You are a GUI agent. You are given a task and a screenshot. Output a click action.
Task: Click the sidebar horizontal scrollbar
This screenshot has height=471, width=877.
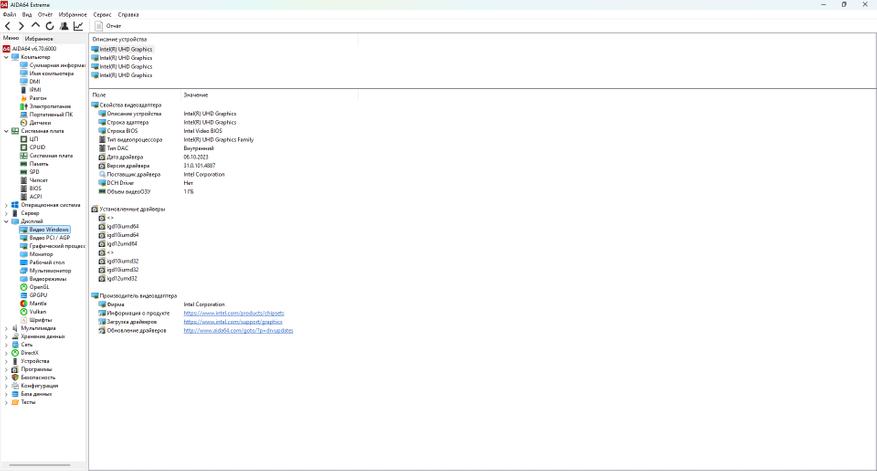[40, 465]
